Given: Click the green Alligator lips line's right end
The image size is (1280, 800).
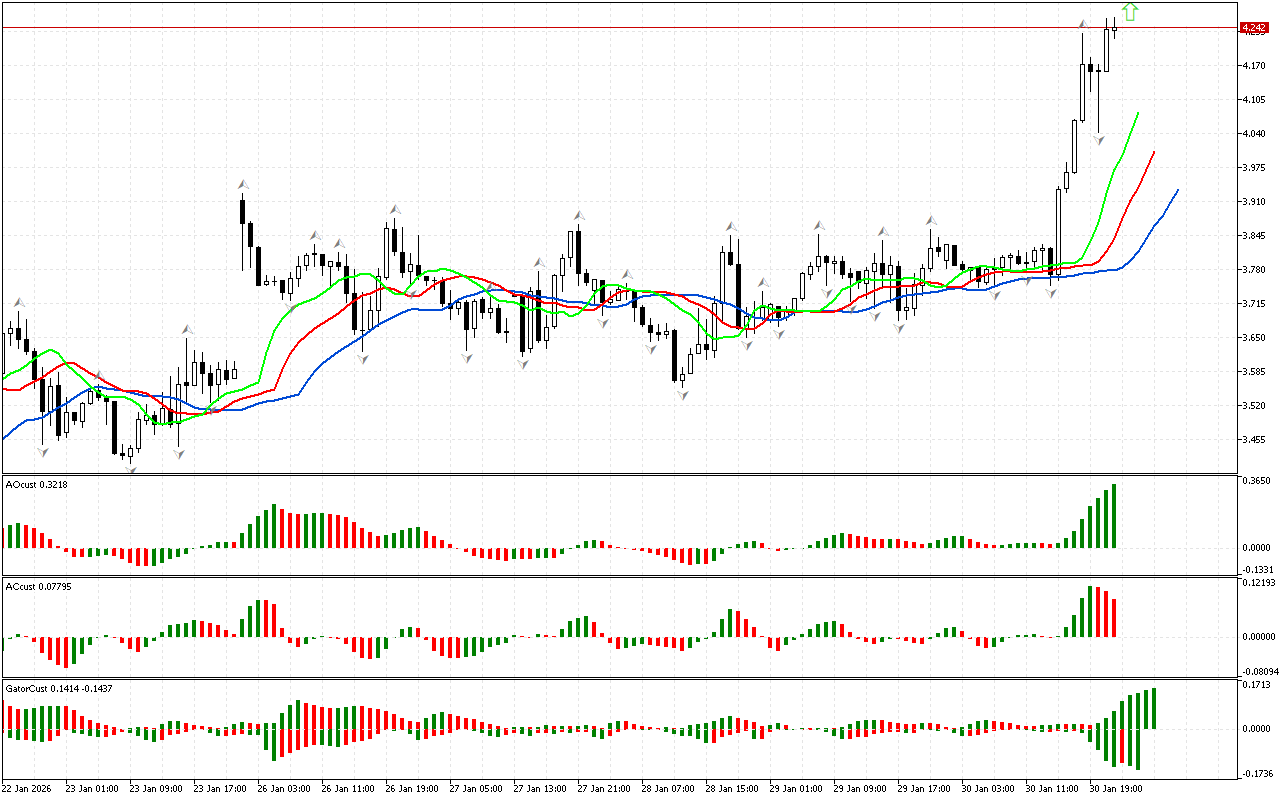Looking at the screenshot, I should click(1138, 113).
